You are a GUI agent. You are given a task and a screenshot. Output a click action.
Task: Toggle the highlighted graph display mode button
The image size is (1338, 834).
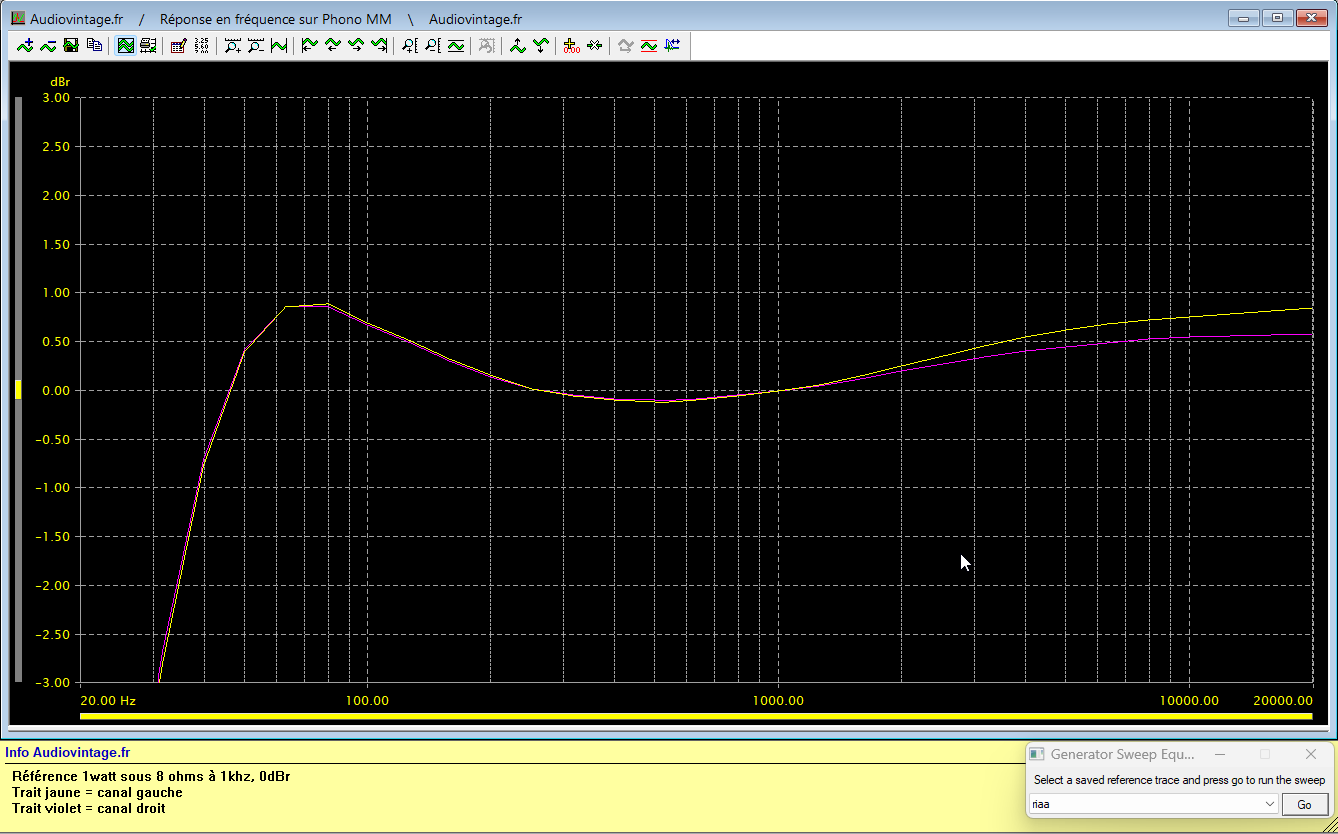click(126, 45)
